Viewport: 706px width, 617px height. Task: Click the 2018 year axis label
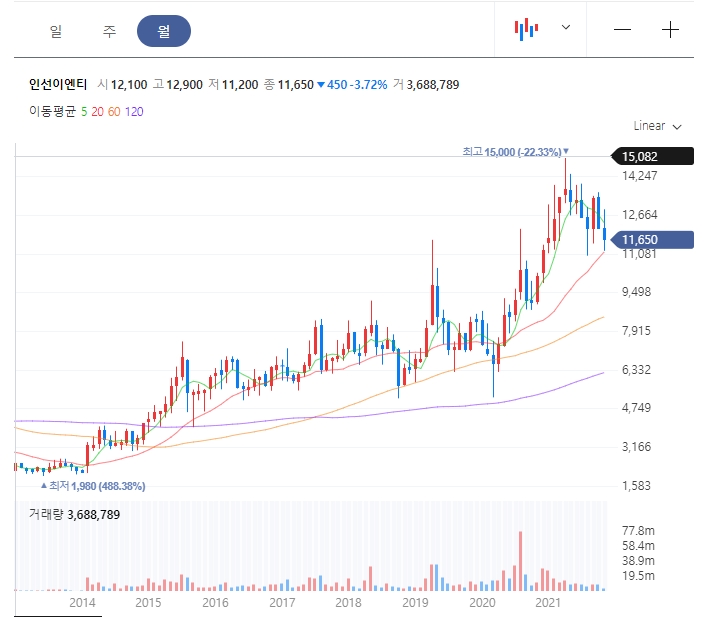(x=348, y=603)
